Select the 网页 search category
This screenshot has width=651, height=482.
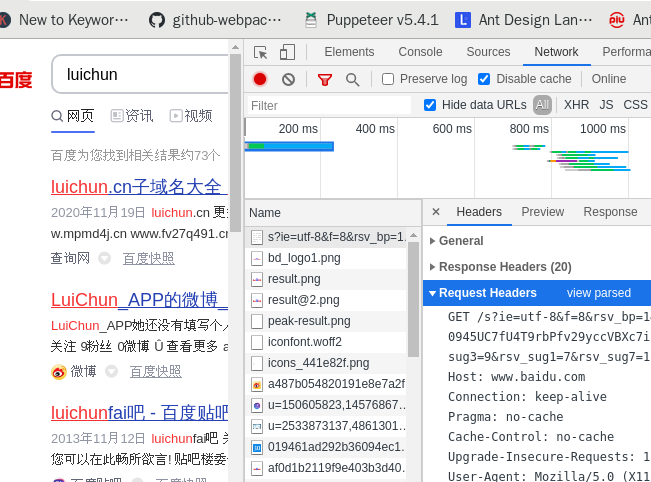[73, 116]
